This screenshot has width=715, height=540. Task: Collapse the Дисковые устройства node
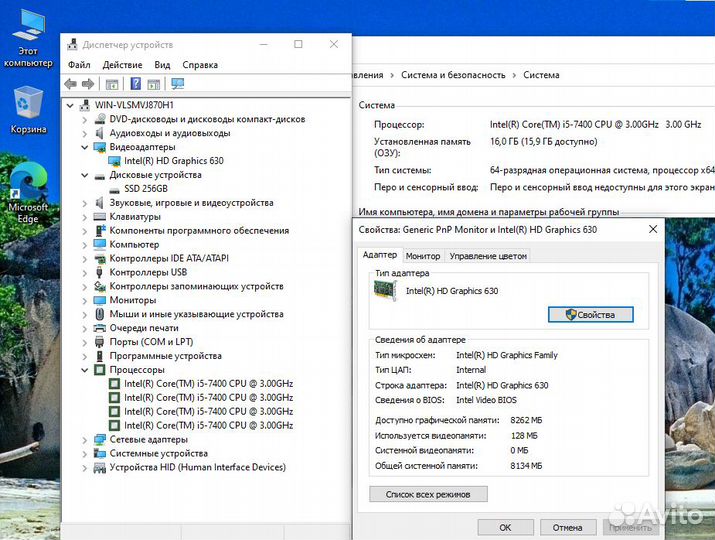coord(84,175)
